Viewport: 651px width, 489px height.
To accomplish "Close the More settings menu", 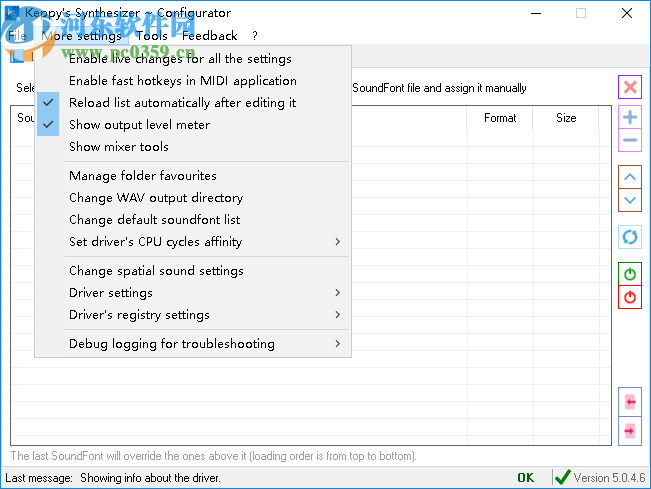I will pyautogui.click(x=81, y=36).
